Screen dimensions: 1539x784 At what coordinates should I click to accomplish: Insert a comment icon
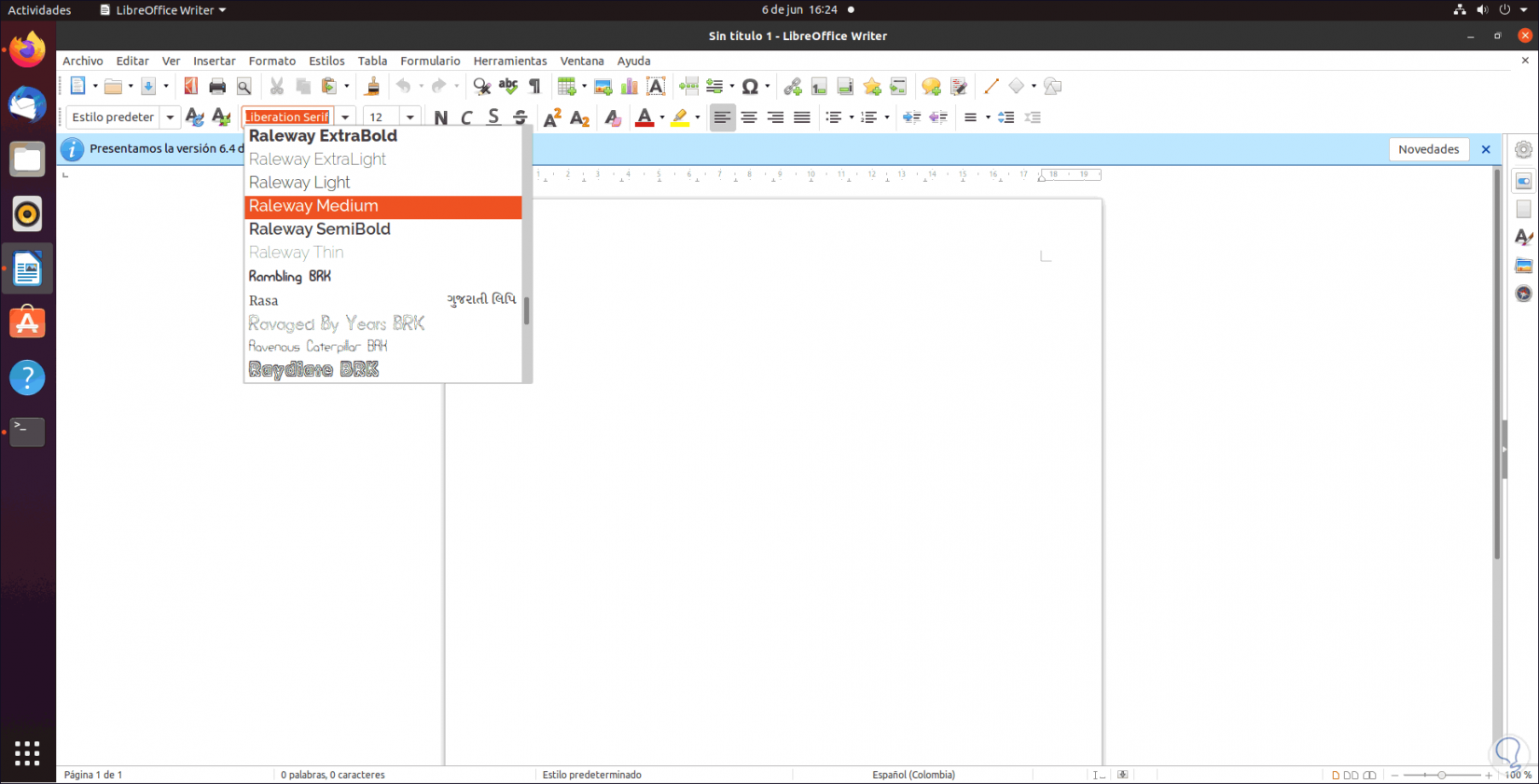click(x=931, y=87)
